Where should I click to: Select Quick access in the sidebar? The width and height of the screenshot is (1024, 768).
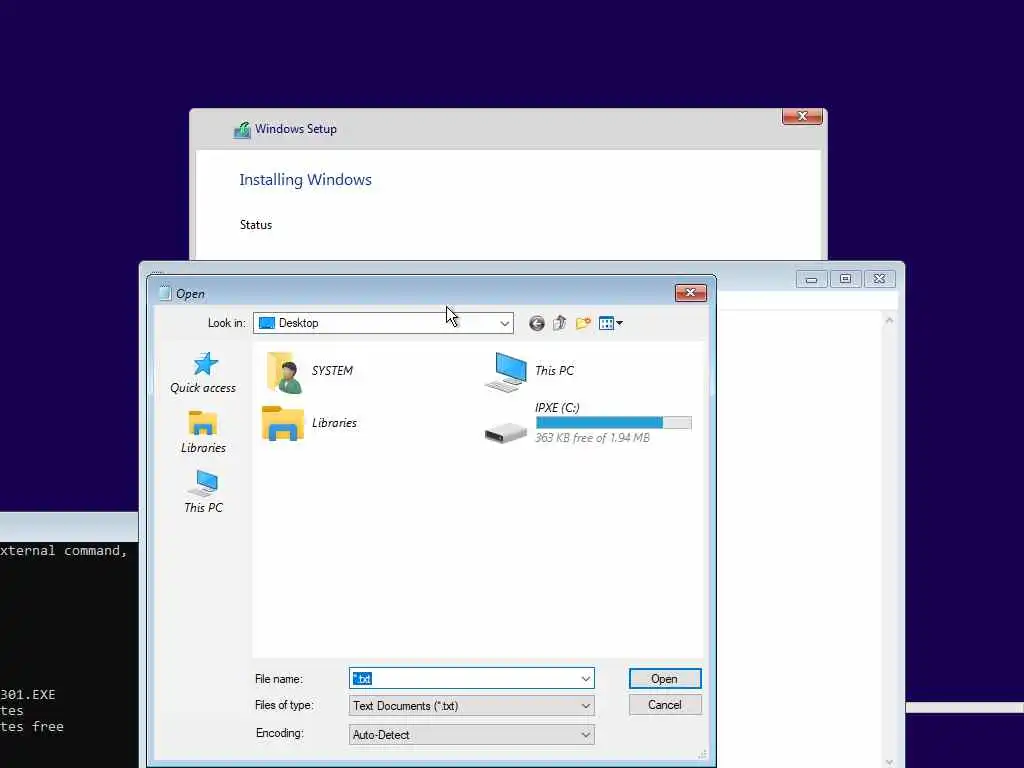[x=203, y=373]
